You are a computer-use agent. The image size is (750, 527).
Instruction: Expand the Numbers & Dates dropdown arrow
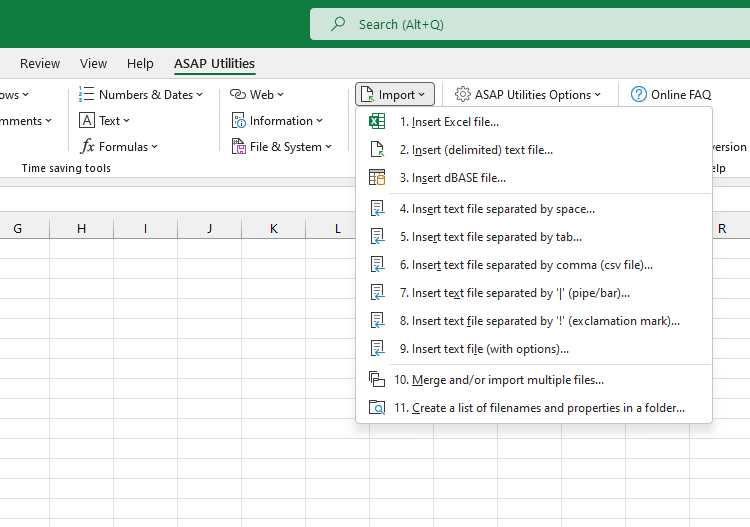tap(199, 95)
